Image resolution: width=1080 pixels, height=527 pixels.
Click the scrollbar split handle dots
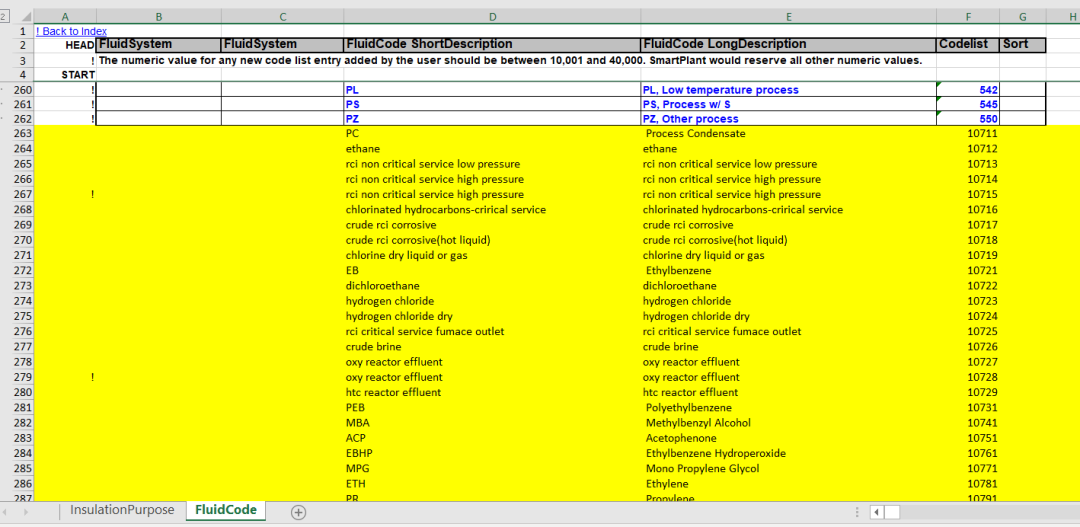(857, 512)
